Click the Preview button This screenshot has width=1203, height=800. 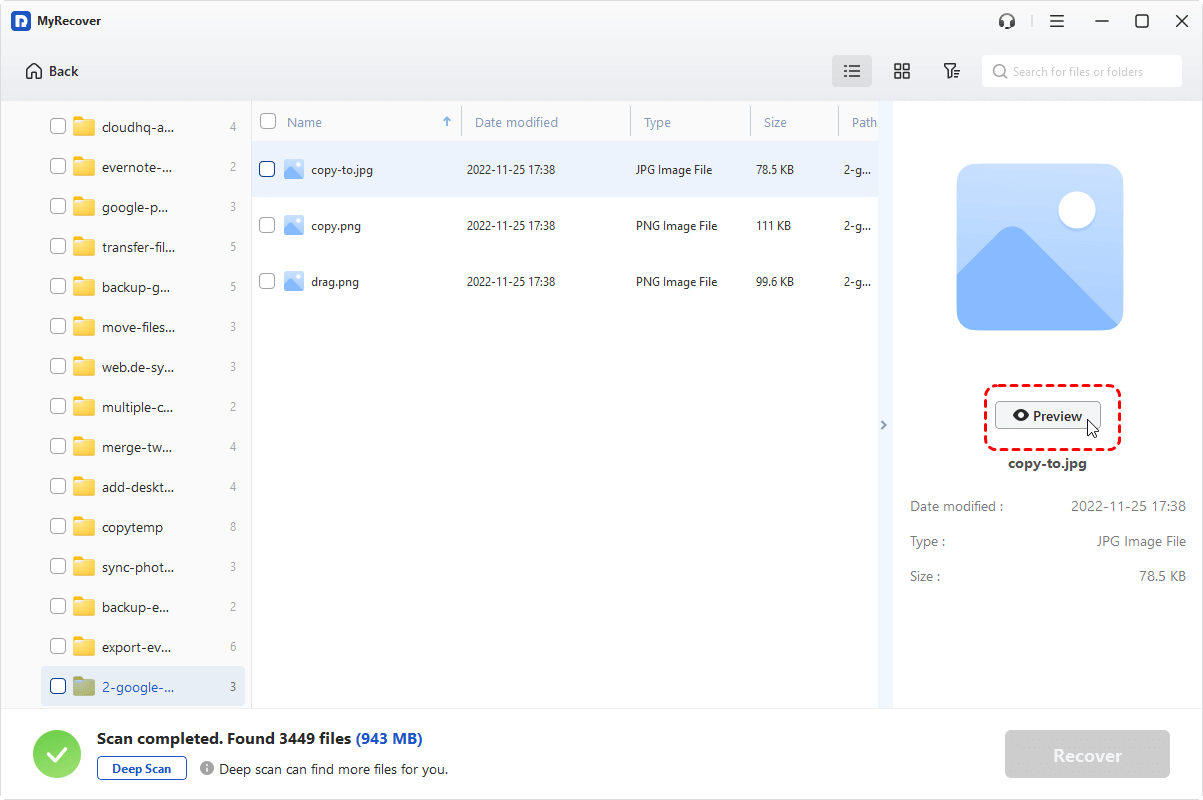pyautogui.click(x=1047, y=415)
